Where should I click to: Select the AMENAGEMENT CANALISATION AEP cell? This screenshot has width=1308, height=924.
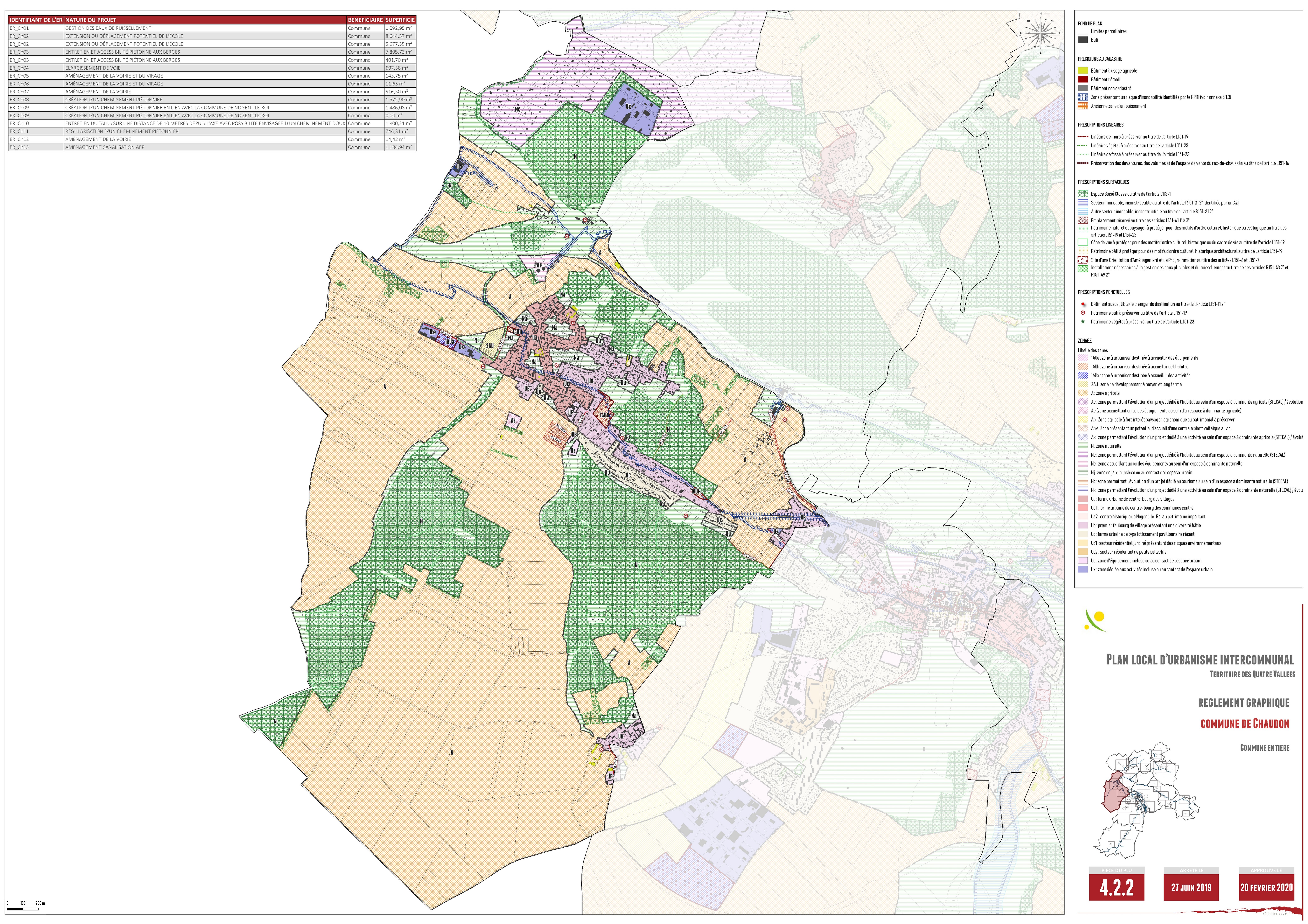pyautogui.click(x=205, y=147)
